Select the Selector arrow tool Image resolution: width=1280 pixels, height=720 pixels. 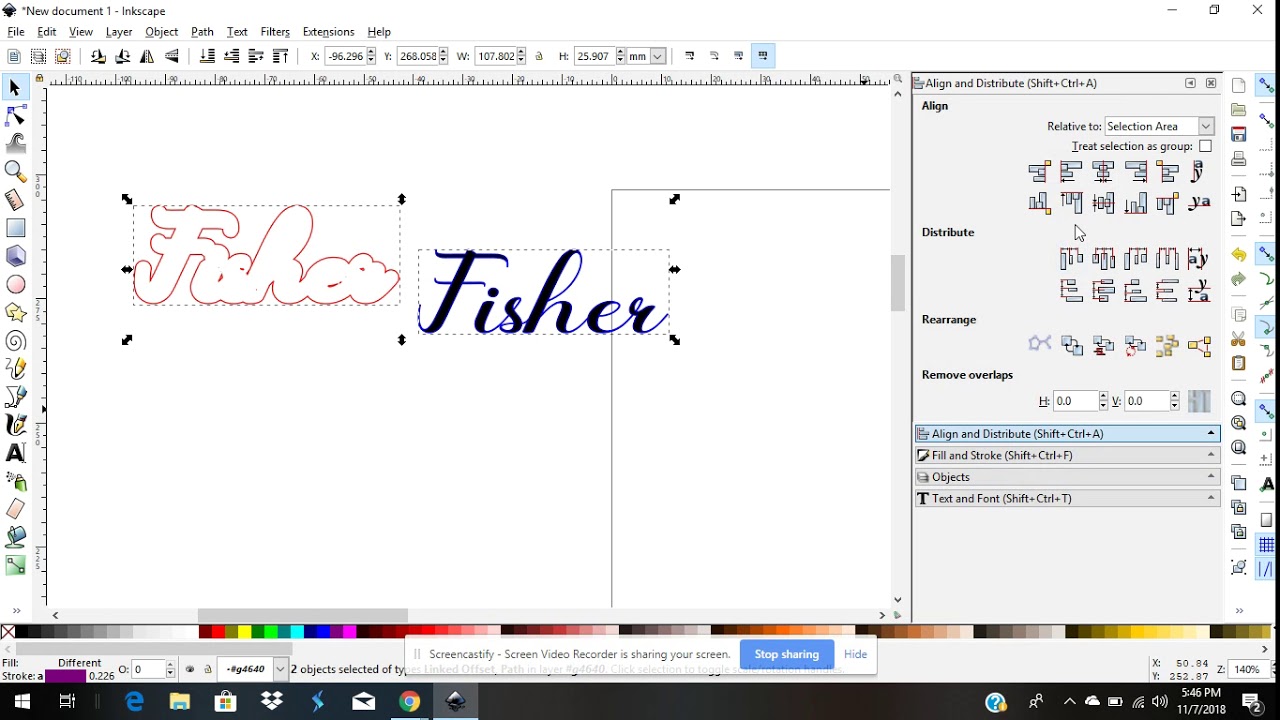click(x=15, y=88)
